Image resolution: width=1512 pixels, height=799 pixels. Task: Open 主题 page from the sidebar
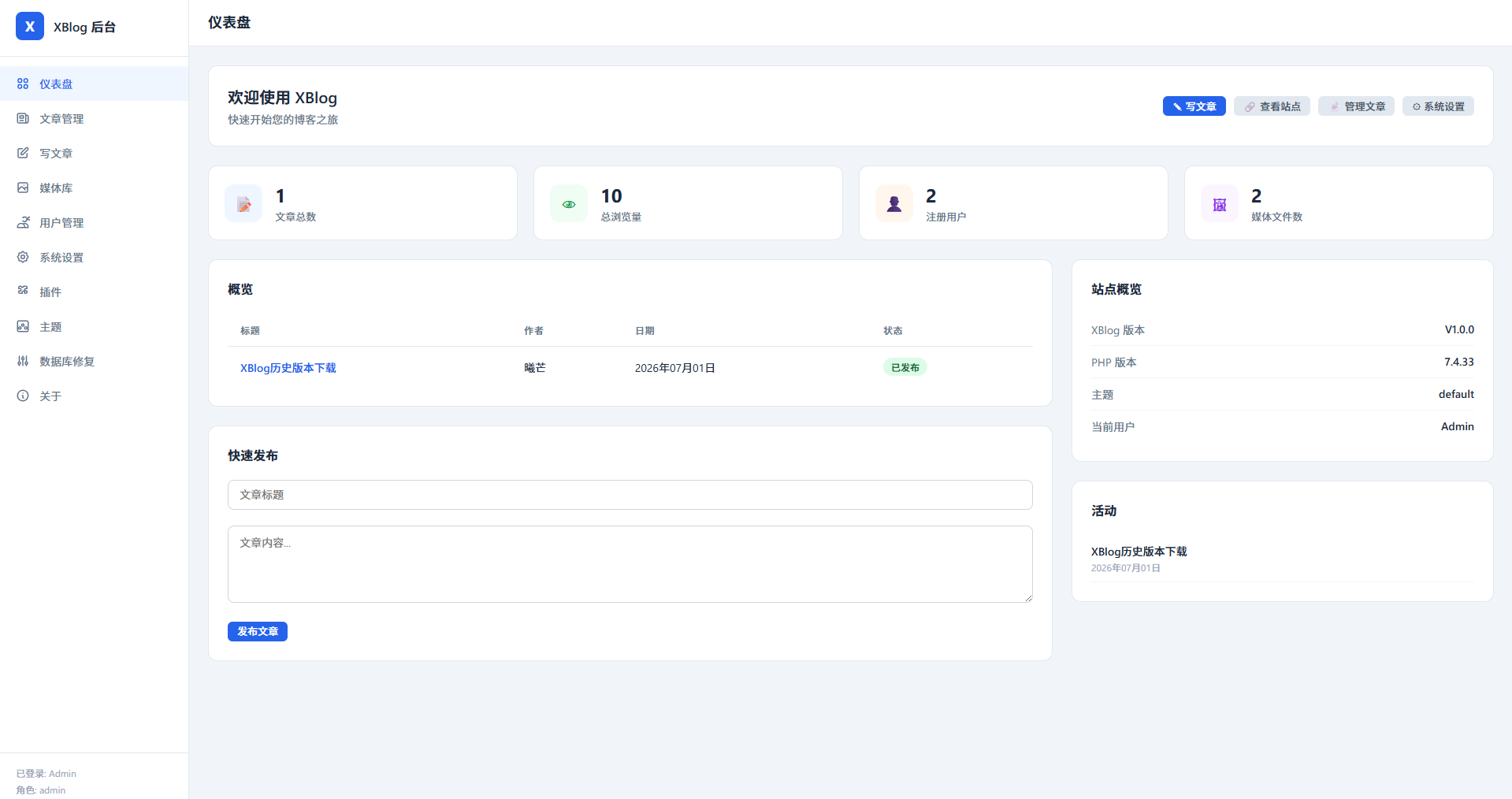94,326
